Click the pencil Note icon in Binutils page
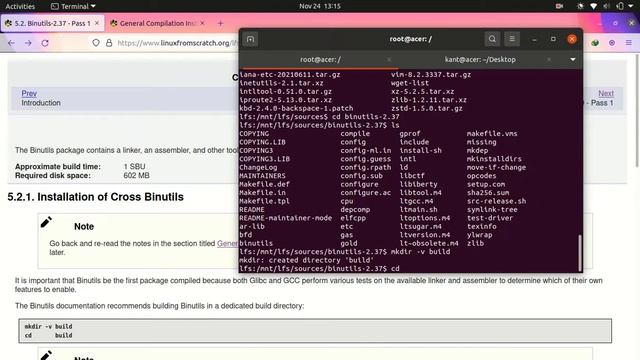 (46, 222)
